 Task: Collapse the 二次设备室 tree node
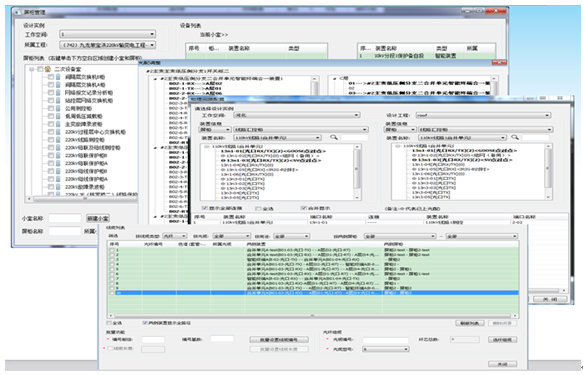tap(32, 69)
